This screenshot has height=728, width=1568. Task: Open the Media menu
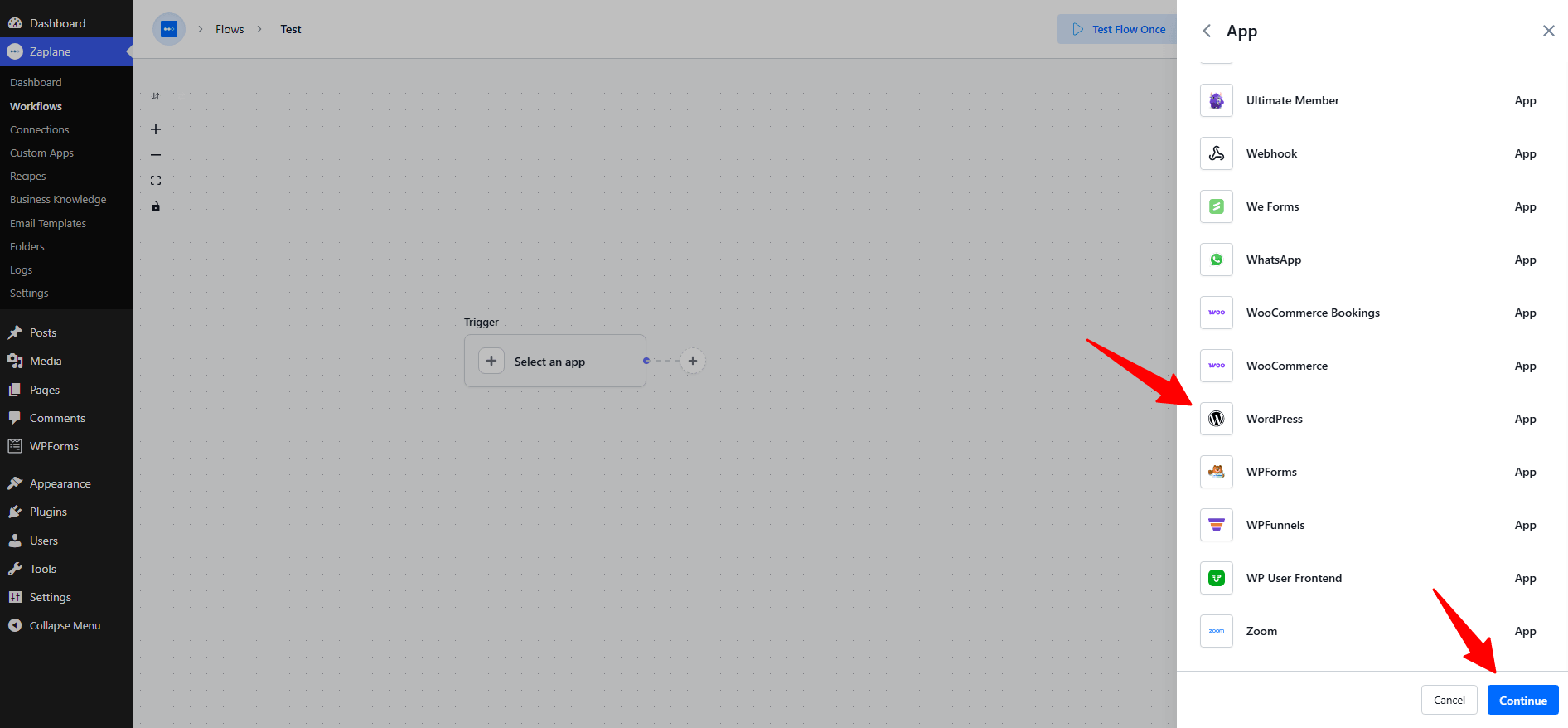click(x=66, y=361)
